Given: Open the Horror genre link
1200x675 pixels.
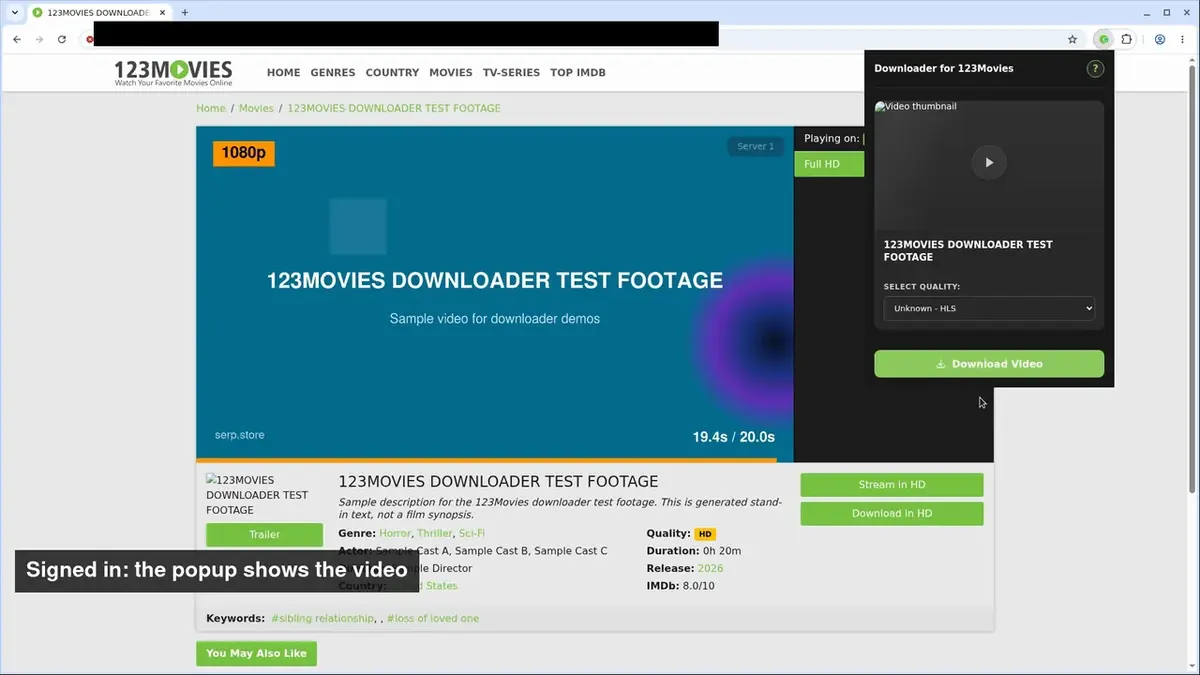Looking at the screenshot, I should tap(395, 534).
